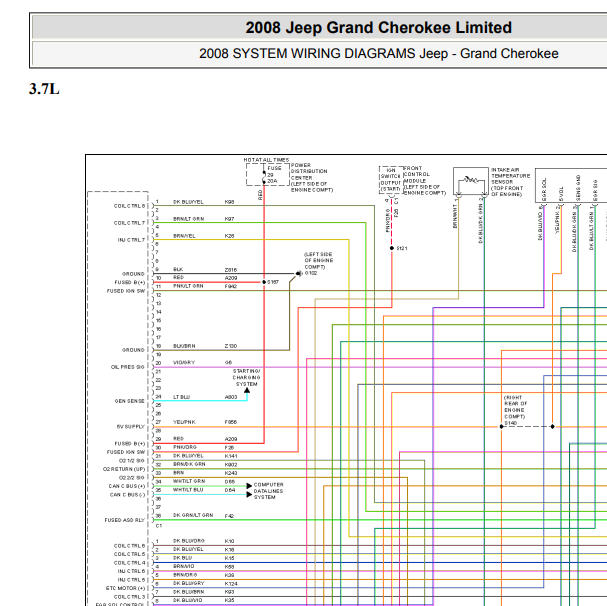Viewport: 607px width, 606px height.
Task: Click the Starting/Charging System arrow marker
Action: point(247,390)
